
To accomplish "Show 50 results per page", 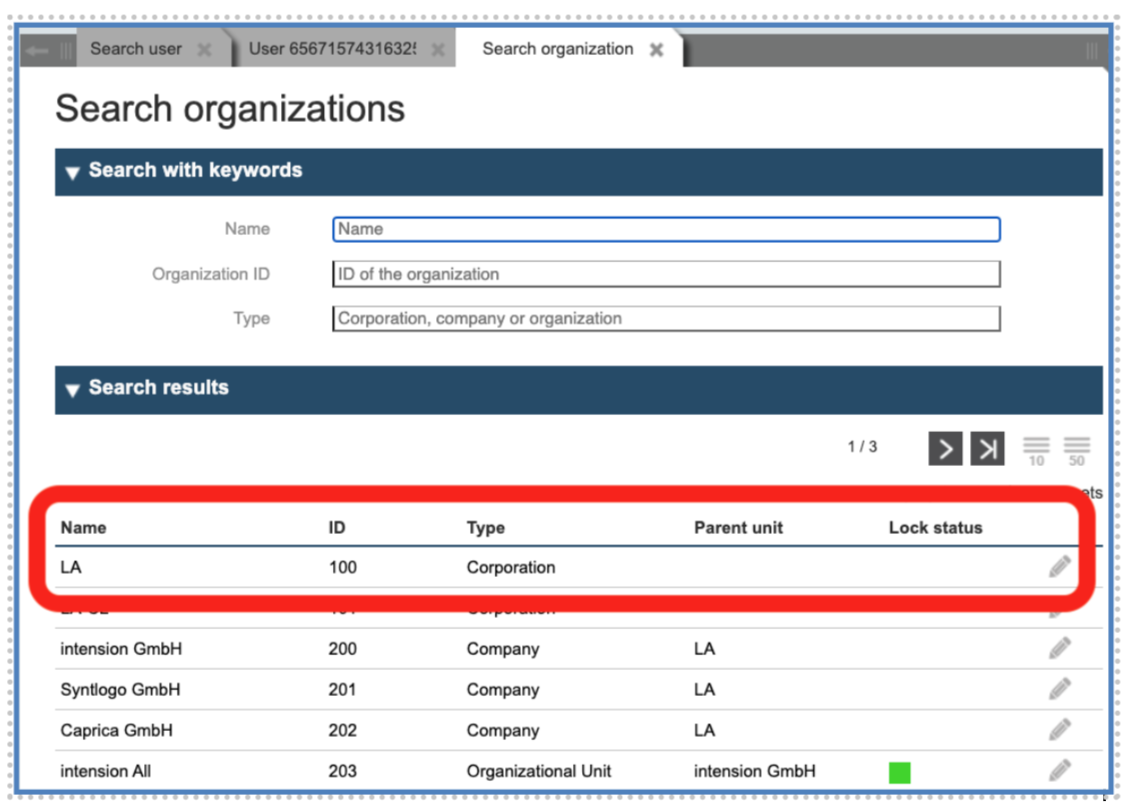I will click(1076, 451).
